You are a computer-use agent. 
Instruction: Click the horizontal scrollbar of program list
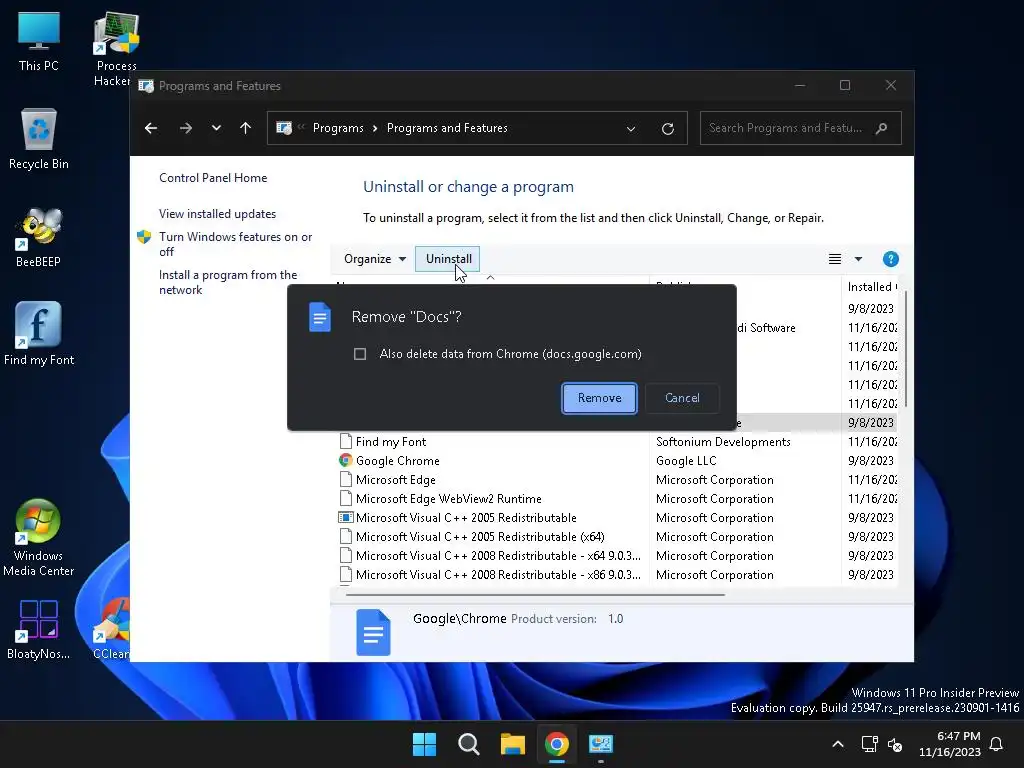click(x=535, y=594)
